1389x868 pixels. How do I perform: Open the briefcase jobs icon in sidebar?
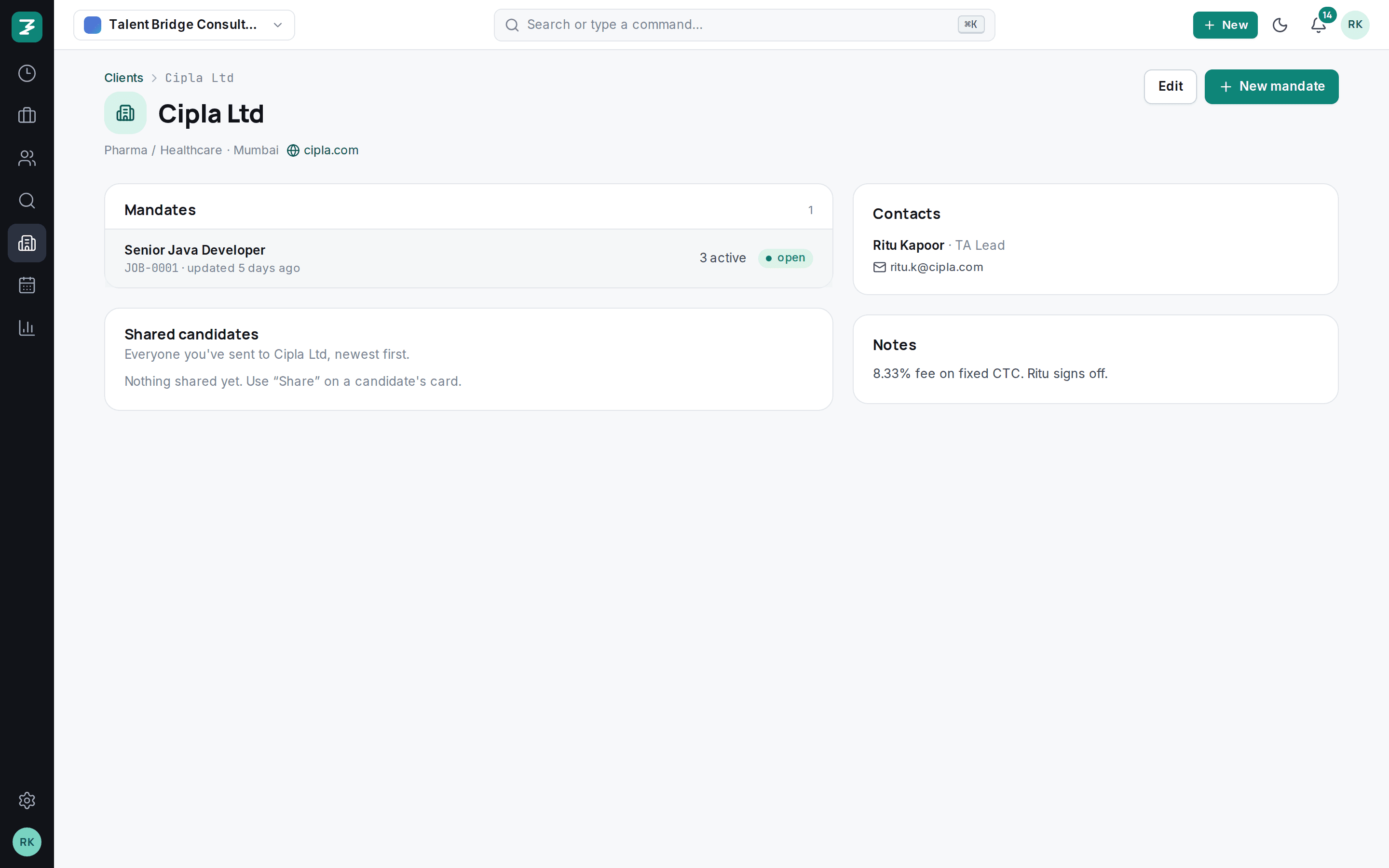click(x=27, y=115)
